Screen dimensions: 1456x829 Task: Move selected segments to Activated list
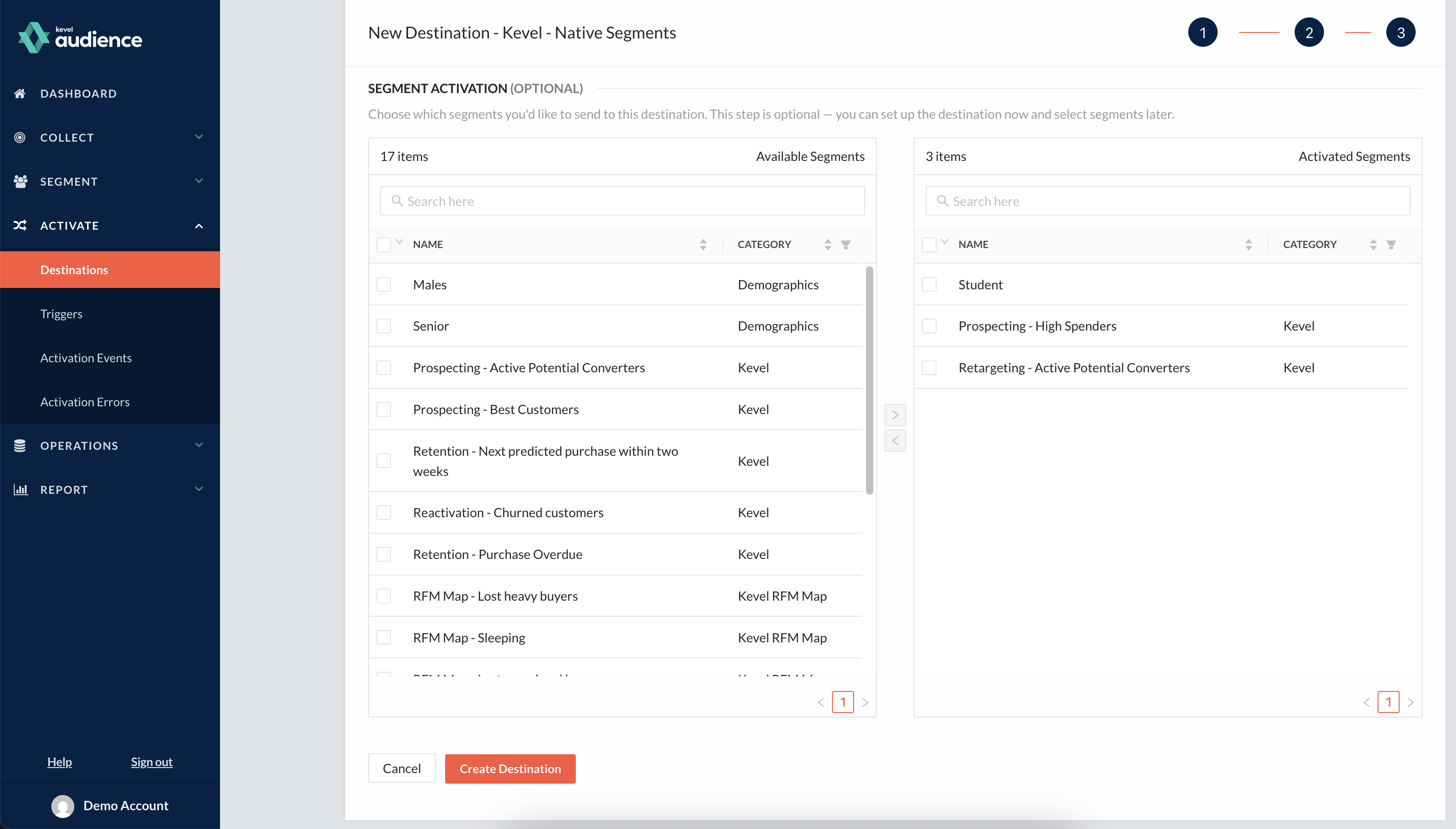(x=895, y=414)
